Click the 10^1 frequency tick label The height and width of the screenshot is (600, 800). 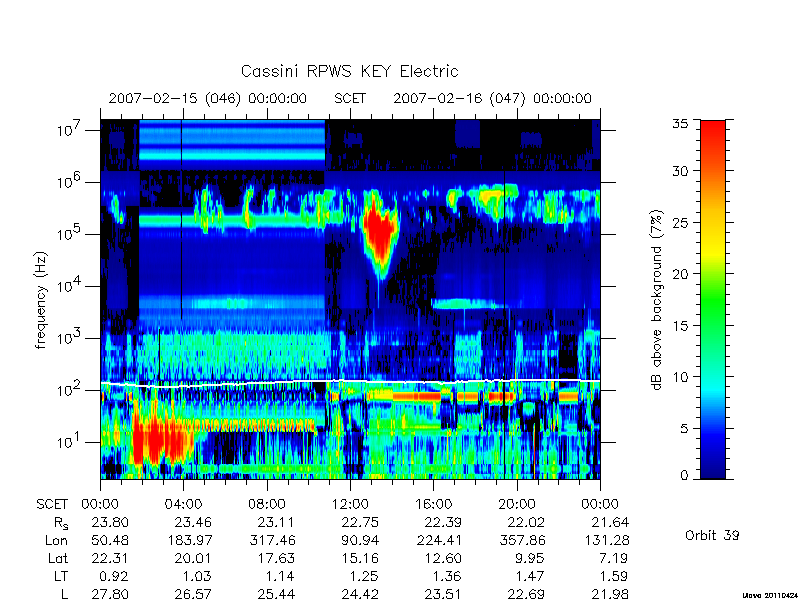(69, 442)
